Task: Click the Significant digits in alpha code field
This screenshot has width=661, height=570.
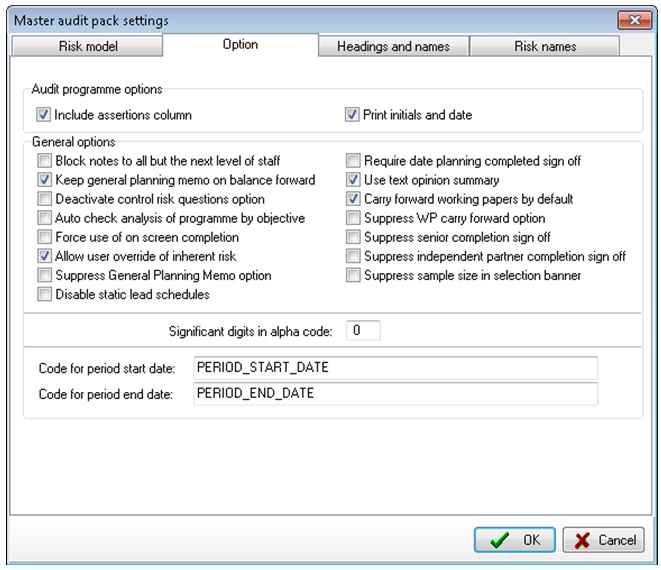Action: [363, 331]
